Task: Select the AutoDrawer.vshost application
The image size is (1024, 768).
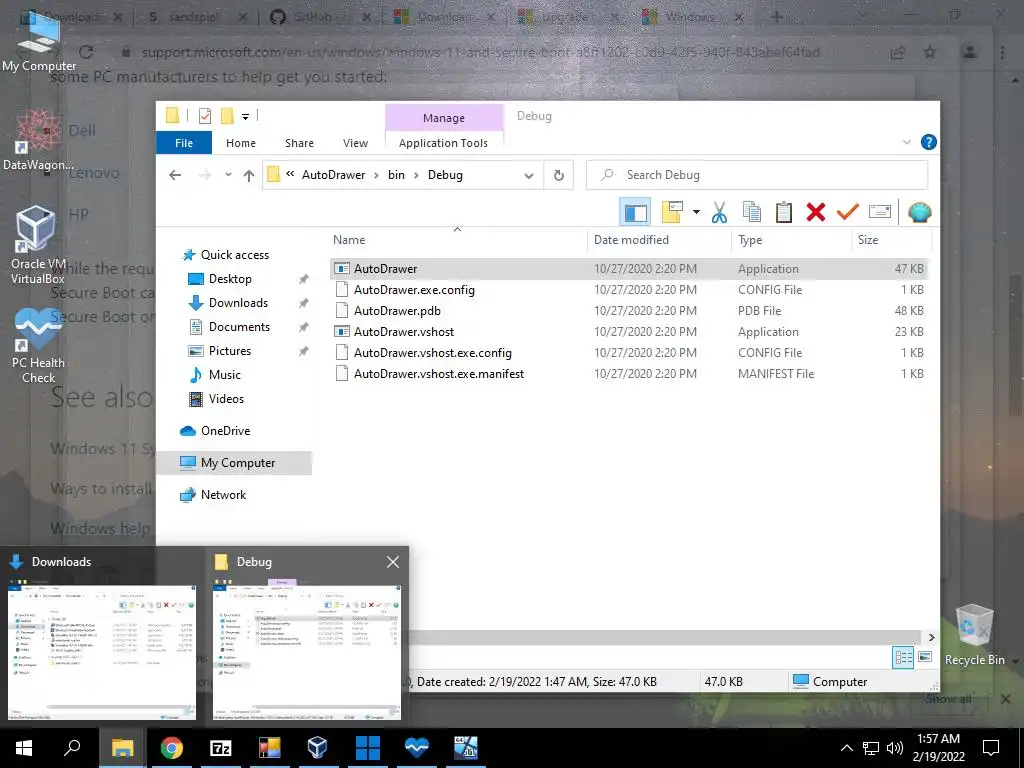Action: (628, 331)
